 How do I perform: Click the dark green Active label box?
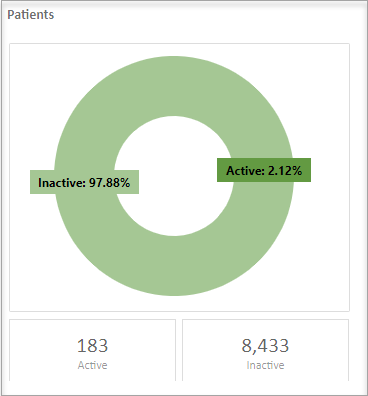pyautogui.click(x=264, y=170)
